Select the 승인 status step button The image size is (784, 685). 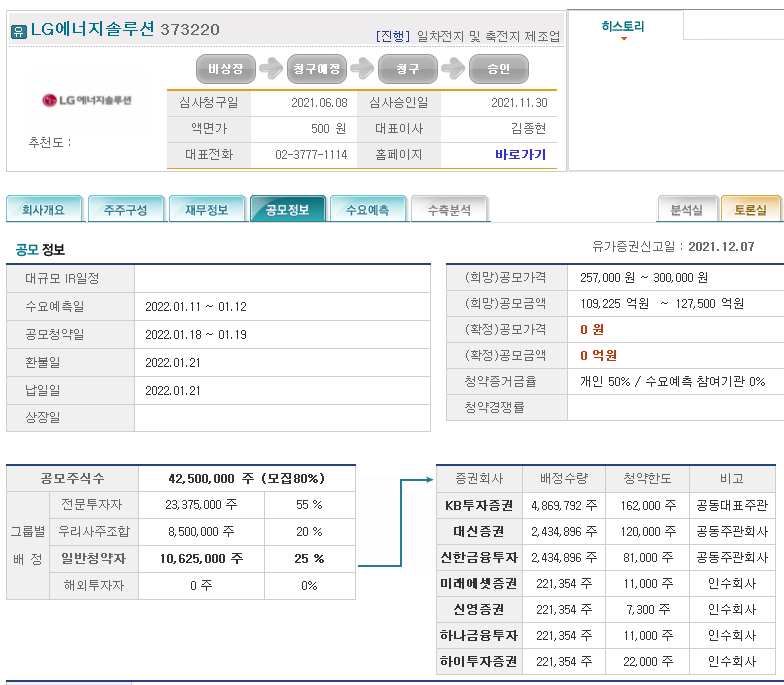[x=498, y=69]
